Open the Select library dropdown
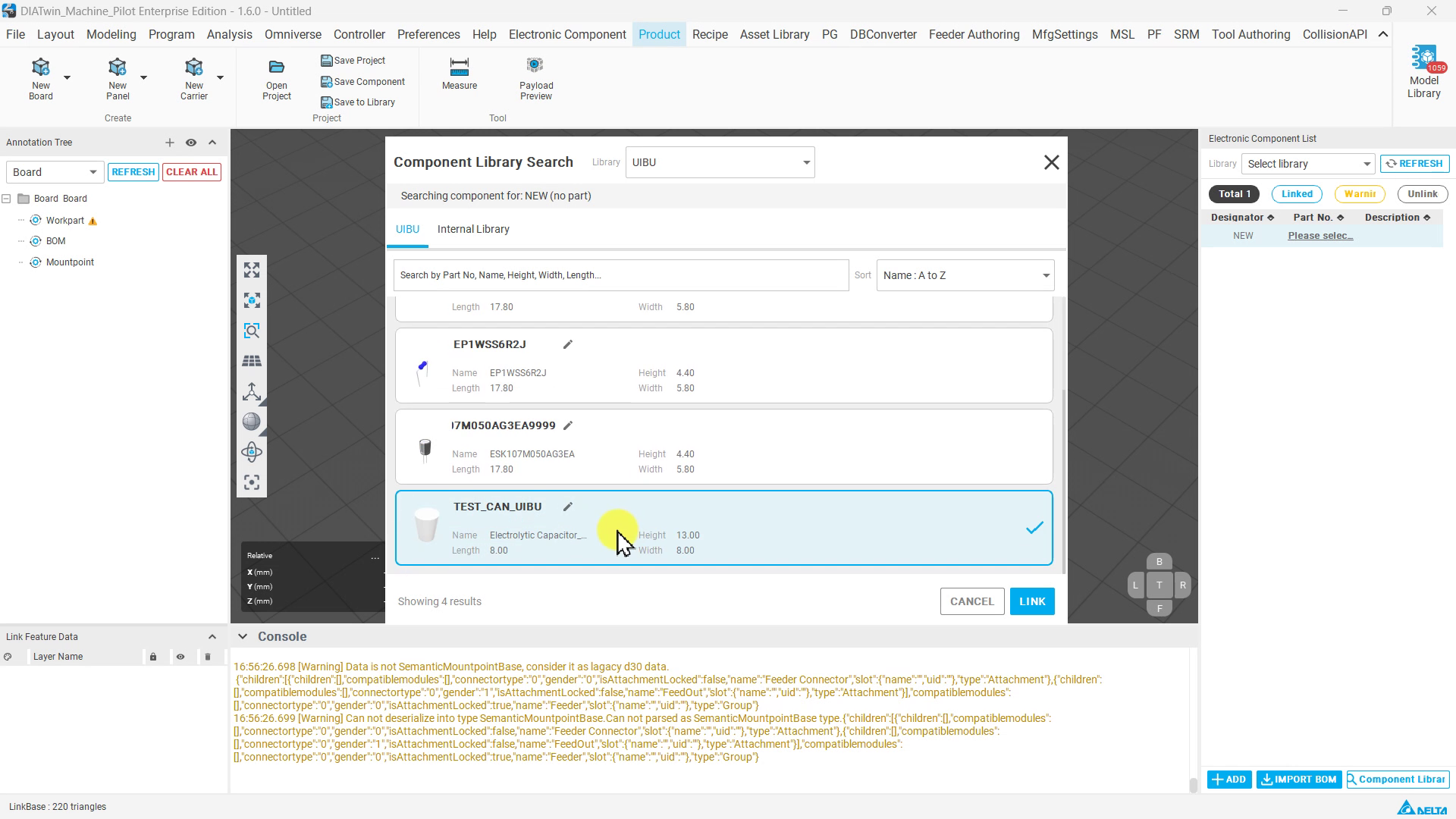This screenshot has width=1456, height=819. click(x=1308, y=164)
